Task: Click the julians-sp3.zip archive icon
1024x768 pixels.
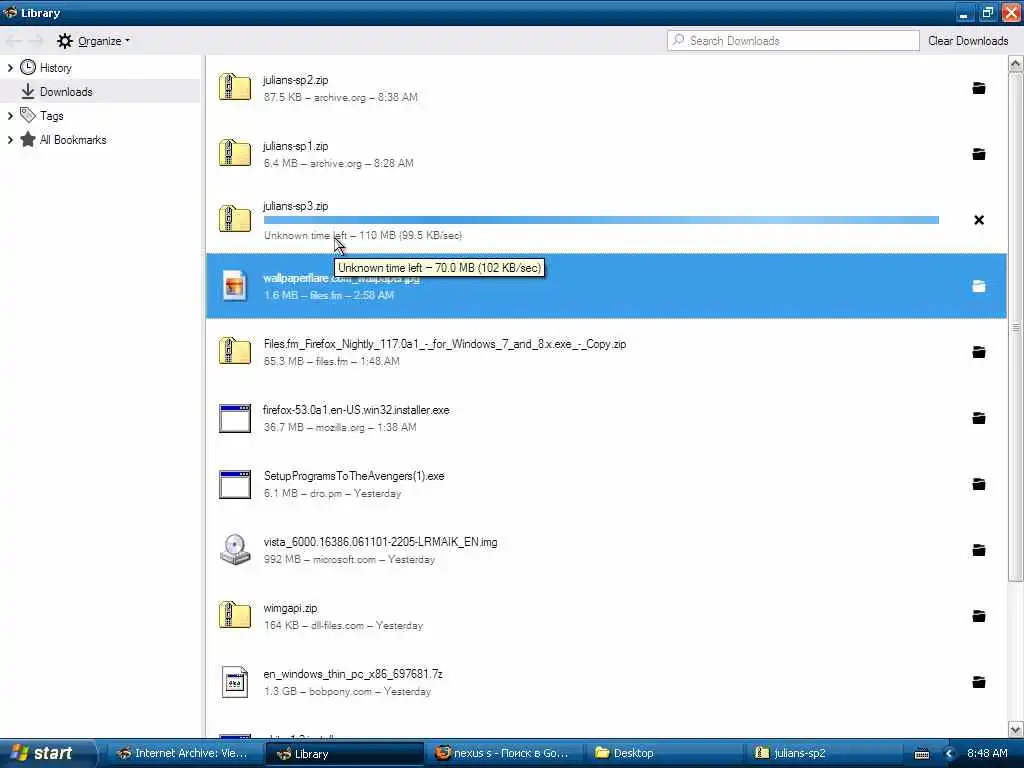Action: (x=234, y=219)
